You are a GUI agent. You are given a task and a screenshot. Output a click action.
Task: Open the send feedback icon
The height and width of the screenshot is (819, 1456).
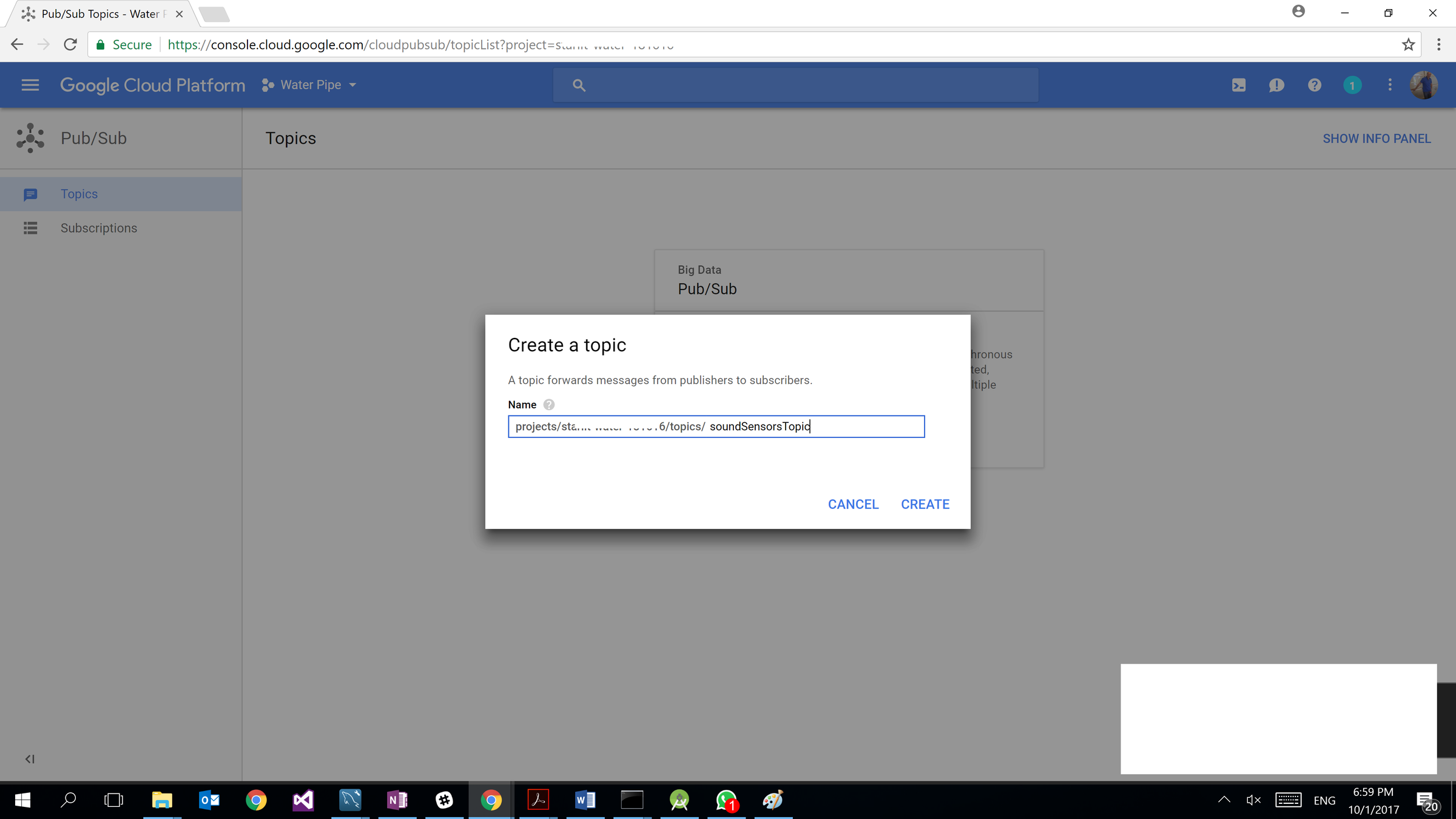pyautogui.click(x=1276, y=86)
